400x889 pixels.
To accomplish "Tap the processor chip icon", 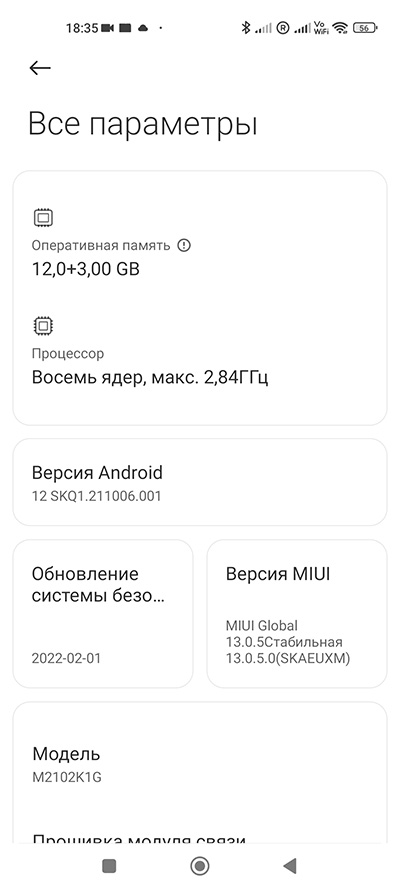I will tap(43, 326).
